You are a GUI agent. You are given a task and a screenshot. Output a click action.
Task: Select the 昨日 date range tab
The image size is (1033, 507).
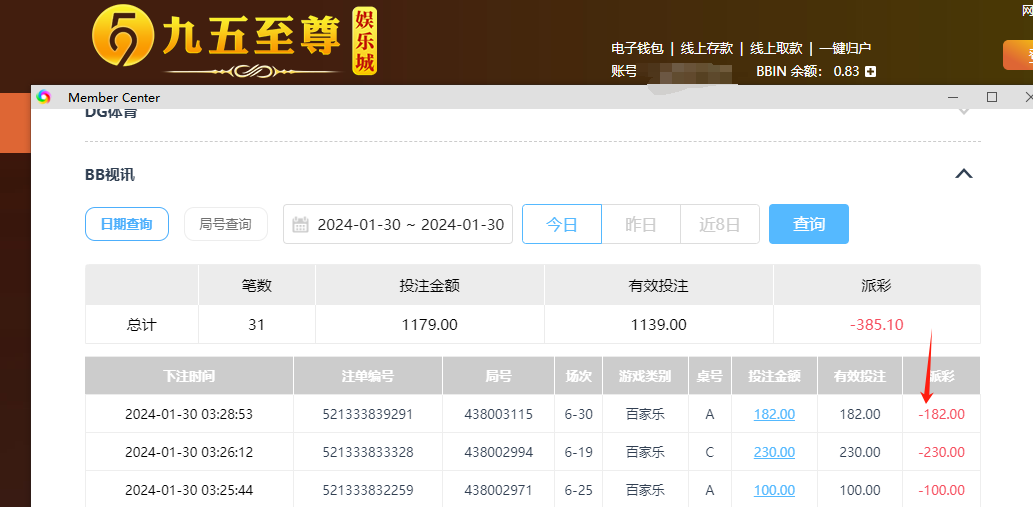pos(640,224)
